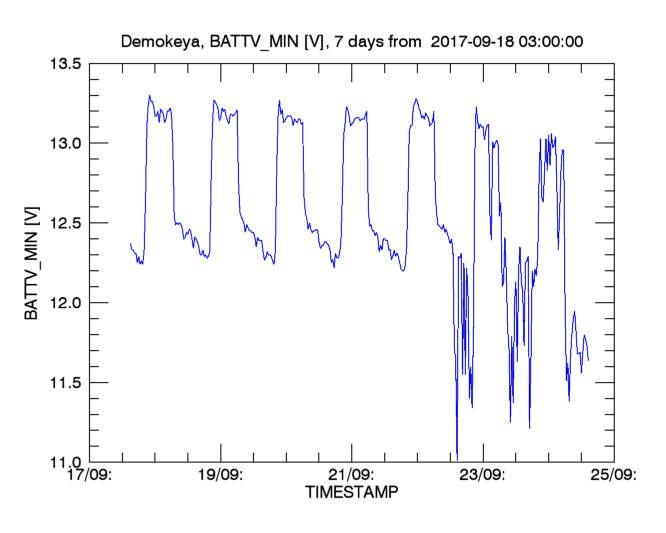Select the horizontal axis label 'TIMESTAMP'
The width and height of the screenshot is (666, 533).
pos(350,493)
